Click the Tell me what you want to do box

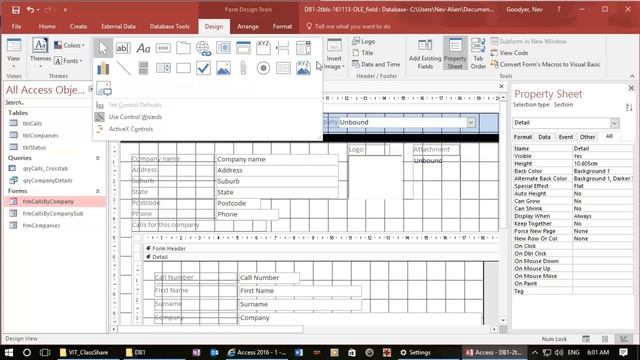pos(353,27)
